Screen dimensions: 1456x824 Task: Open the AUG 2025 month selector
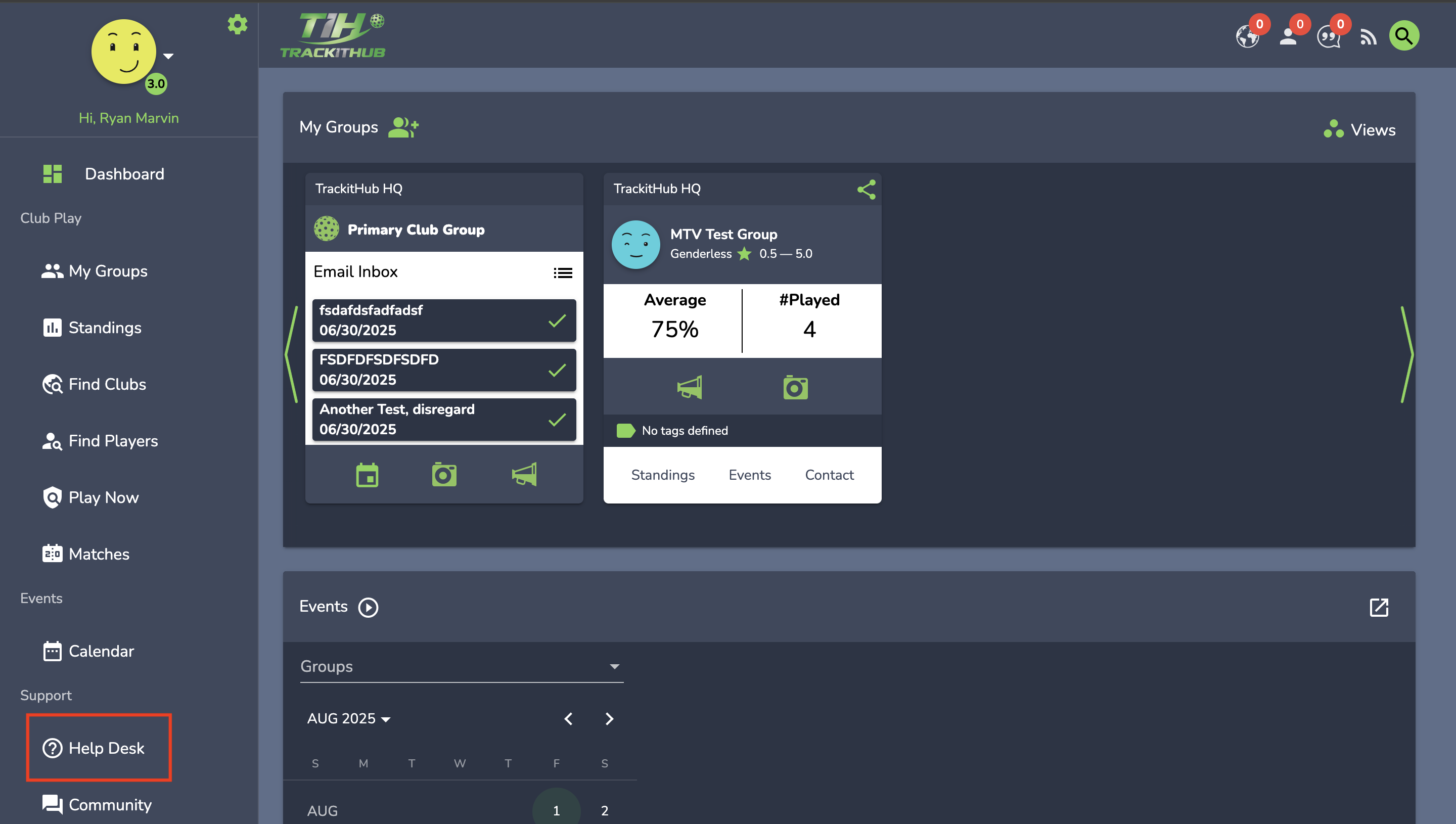[348, 718]
